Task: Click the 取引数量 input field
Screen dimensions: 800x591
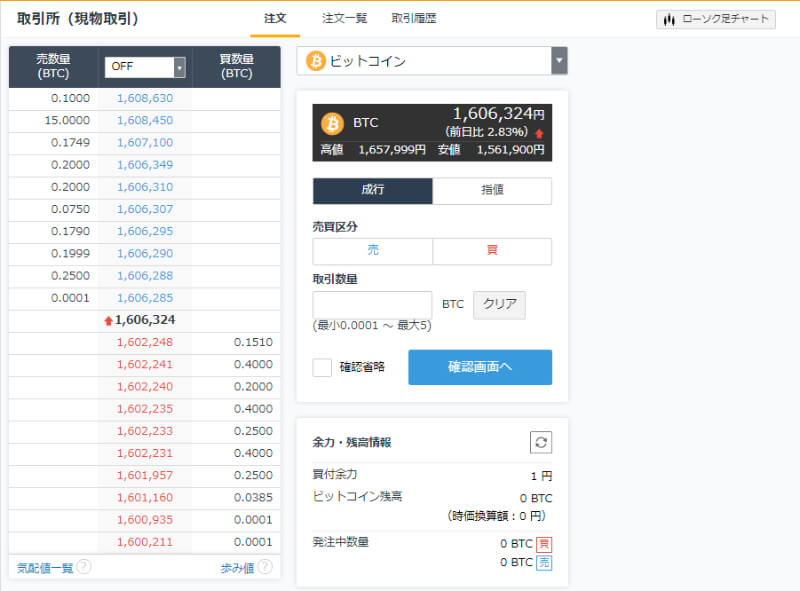Action: (x=372, y=305)
